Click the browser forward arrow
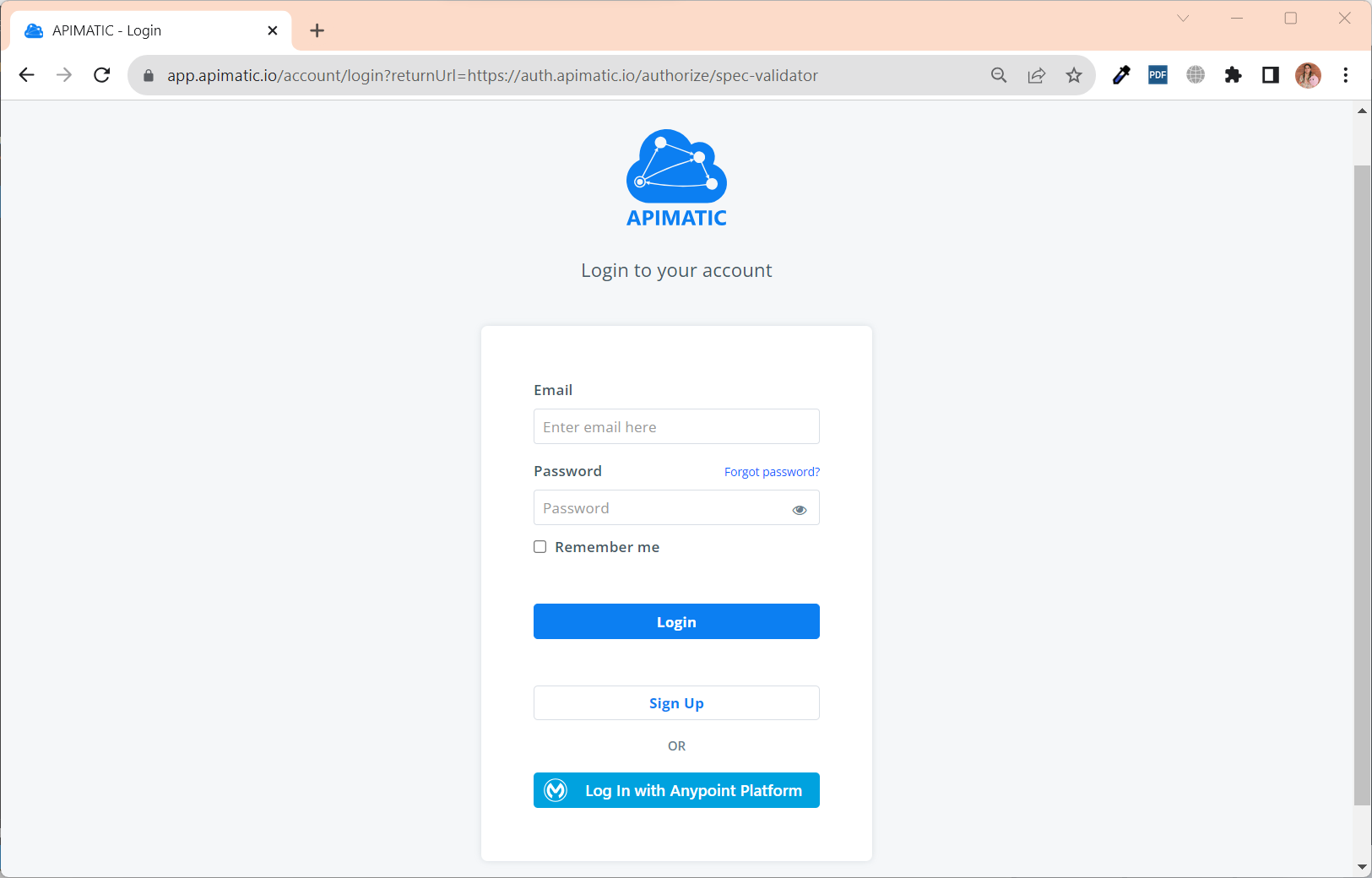The width and height of the screenshot is (1372, 878). tap(64, 75)
